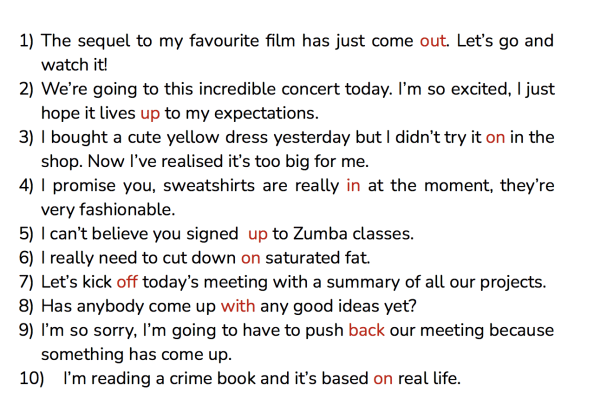Click the red "on" before "saturated fat"

tap(251, 258)
